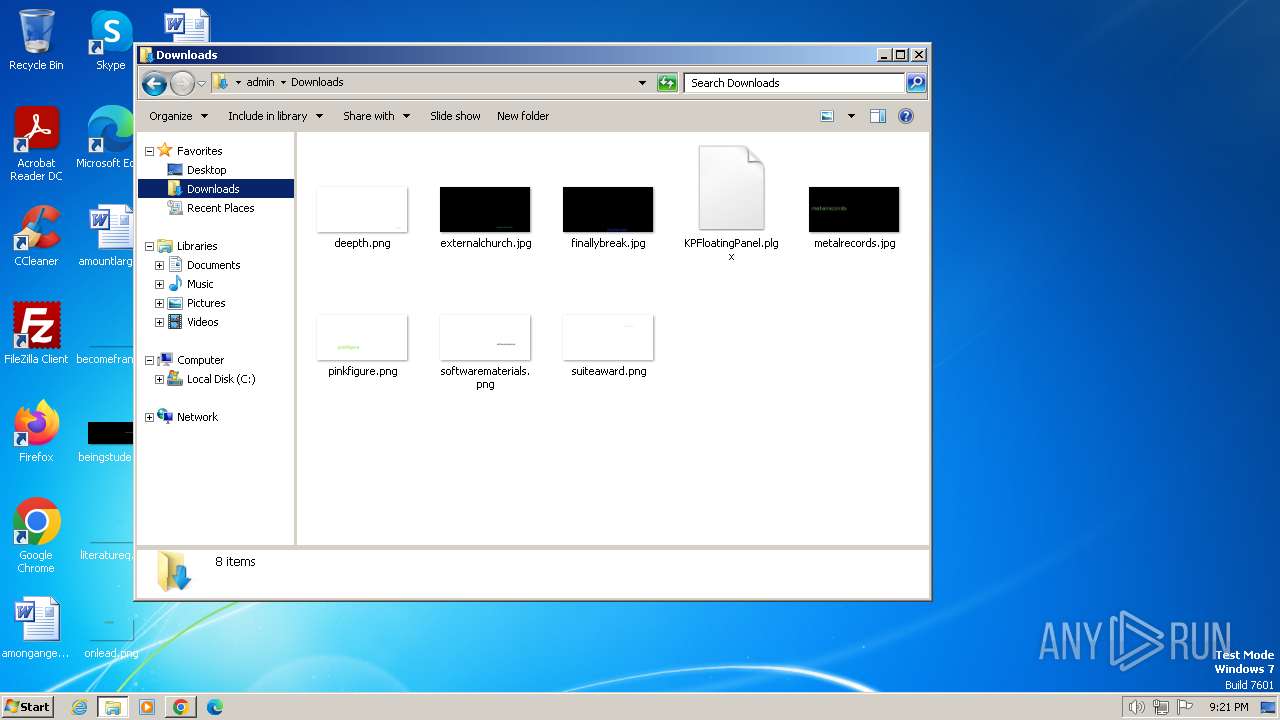Click Downloads in the address breadcrumb
Image resolution: width=1280 pixels, height=720 pixels.
(x=317, y=83)
